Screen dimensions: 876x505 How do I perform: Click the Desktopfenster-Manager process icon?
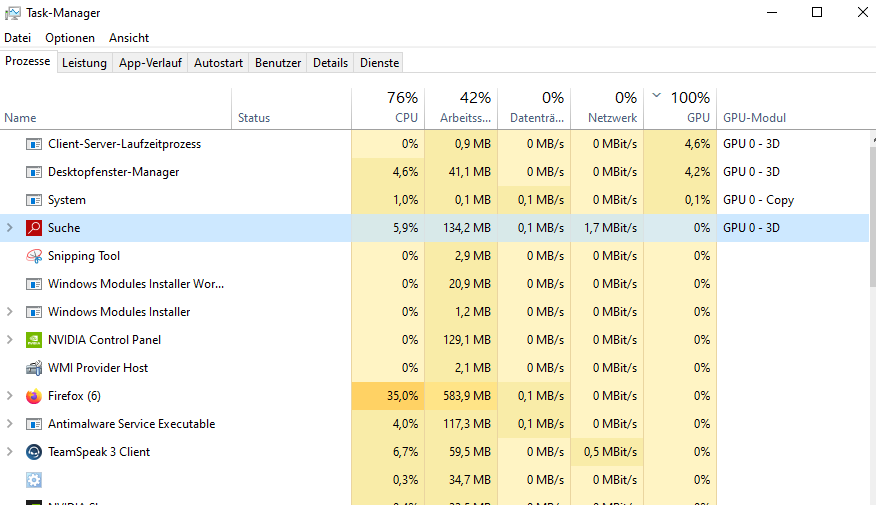34,172
